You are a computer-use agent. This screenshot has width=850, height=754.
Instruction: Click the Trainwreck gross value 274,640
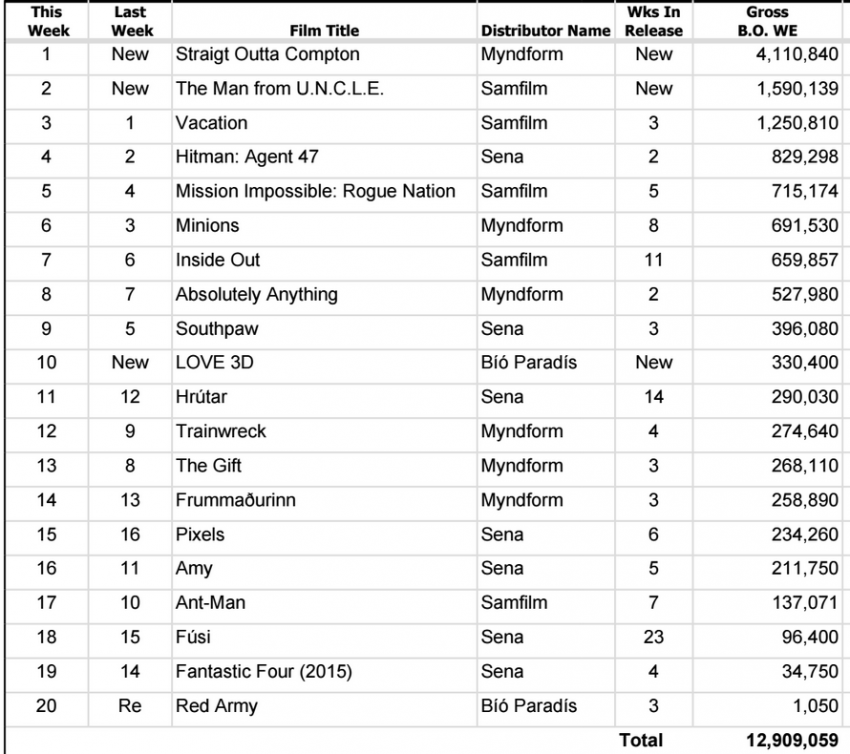pos(804,431)
